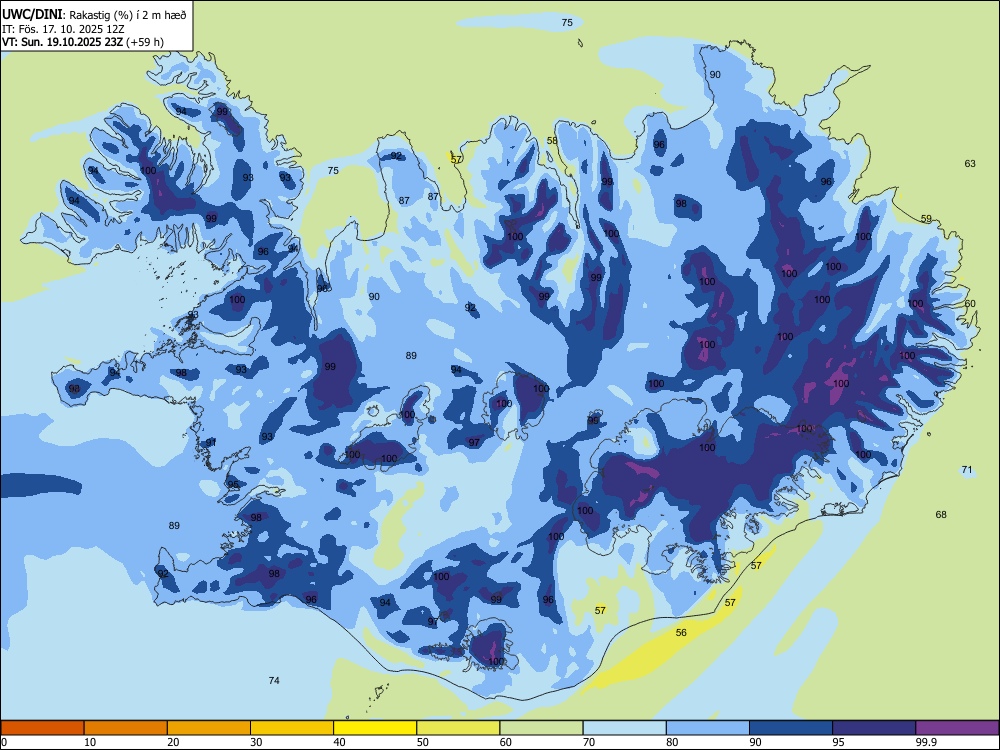Screen dimensions: 1000x750
Task: Select the UWC/DINI Rakastig title line
Action: (x=94, y=15)
